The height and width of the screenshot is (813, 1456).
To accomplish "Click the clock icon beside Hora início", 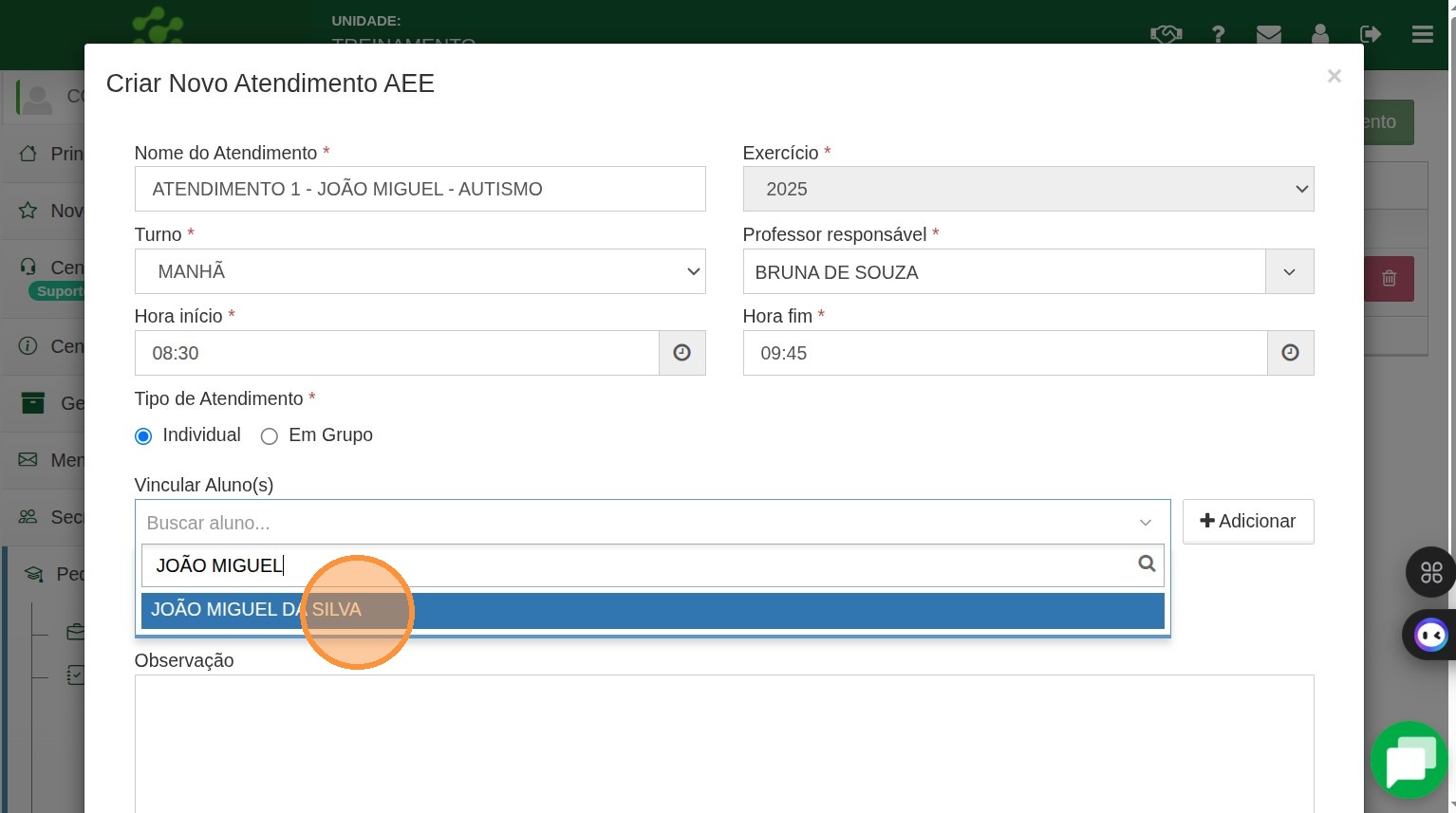I will point(682,353).
